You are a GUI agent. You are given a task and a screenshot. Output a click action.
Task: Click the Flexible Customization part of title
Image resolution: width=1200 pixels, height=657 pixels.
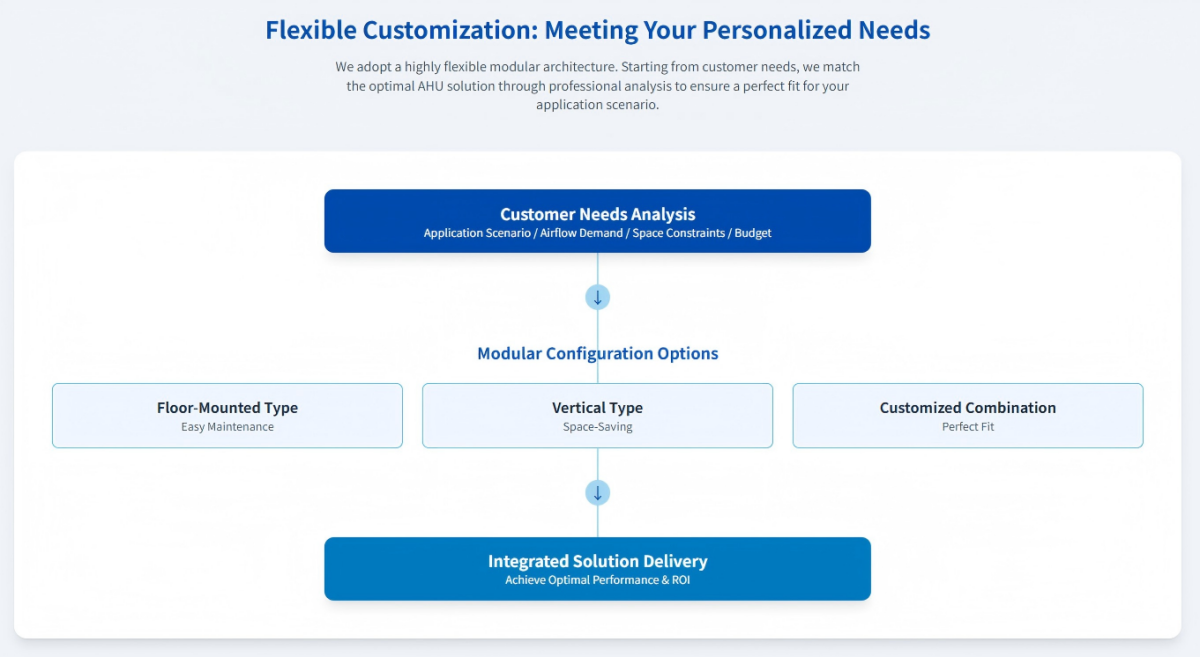(x=401, y=30)
